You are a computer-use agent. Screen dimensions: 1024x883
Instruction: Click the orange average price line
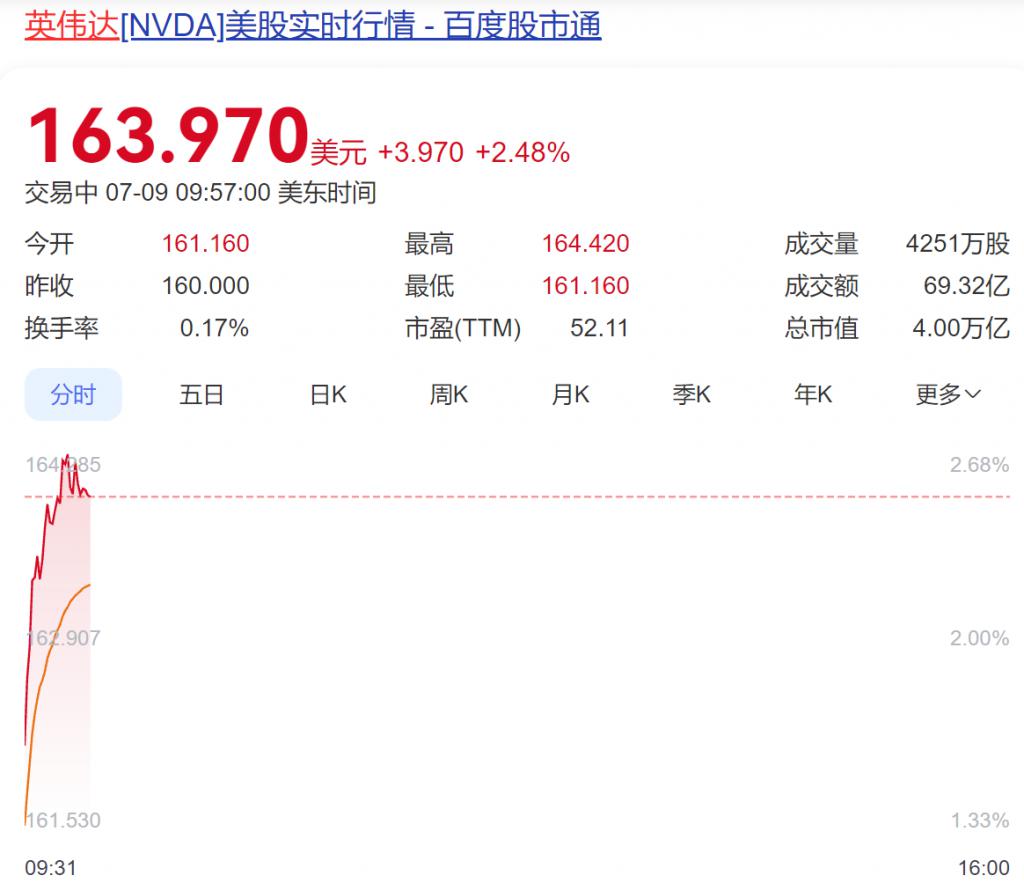pyautogui.click(x=57, y=628)
